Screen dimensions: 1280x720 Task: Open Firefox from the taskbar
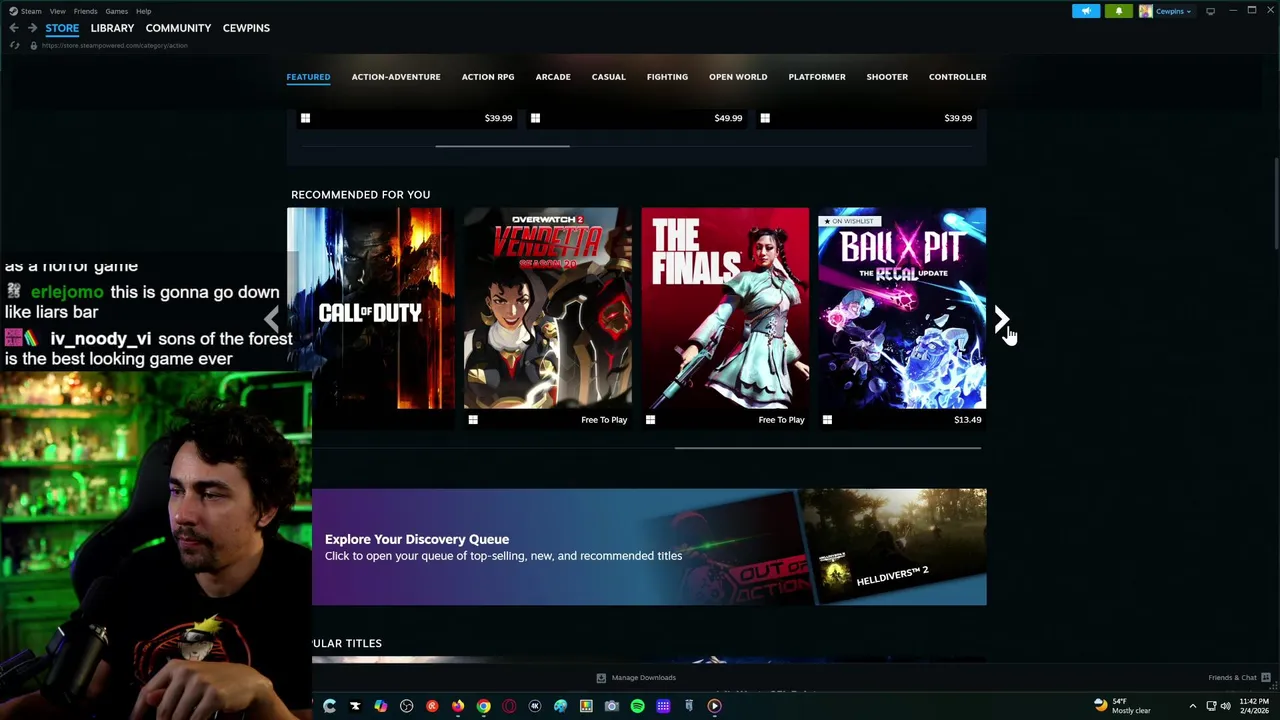[458, 706]
